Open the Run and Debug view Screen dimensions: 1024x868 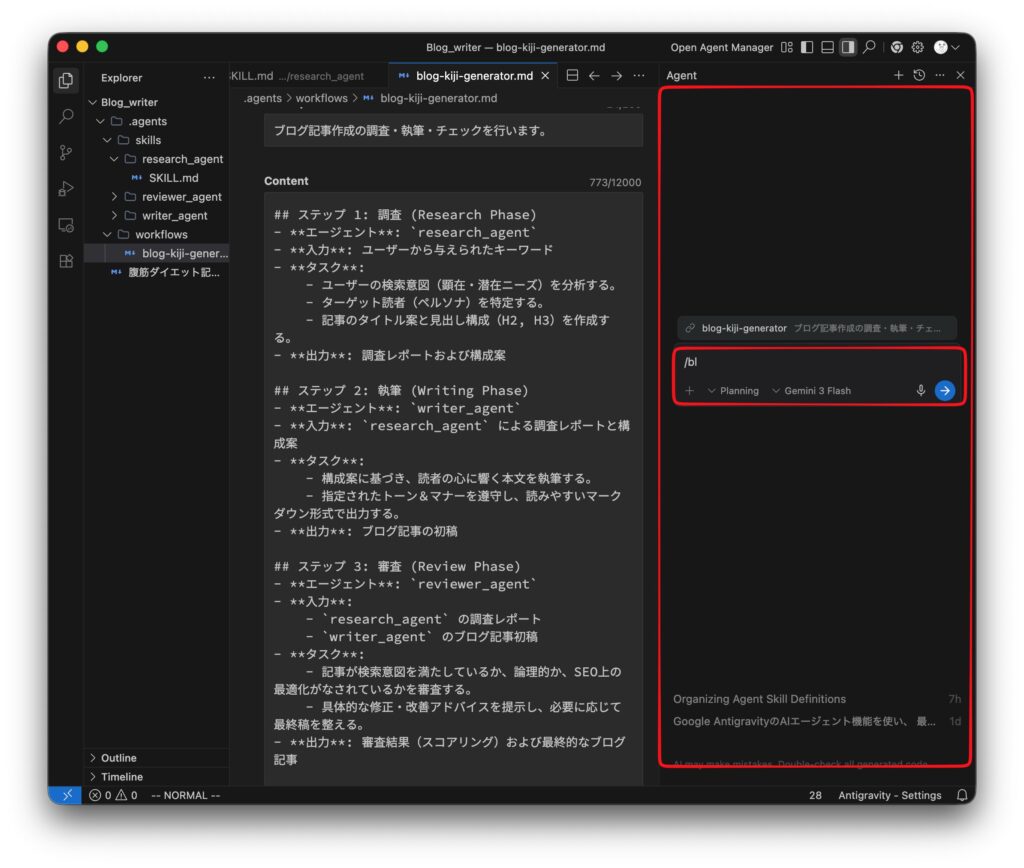click(66, 189)
